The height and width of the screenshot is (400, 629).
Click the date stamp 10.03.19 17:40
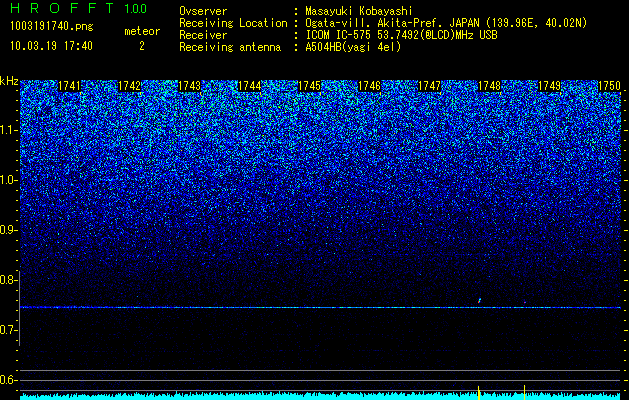point(51,46)
